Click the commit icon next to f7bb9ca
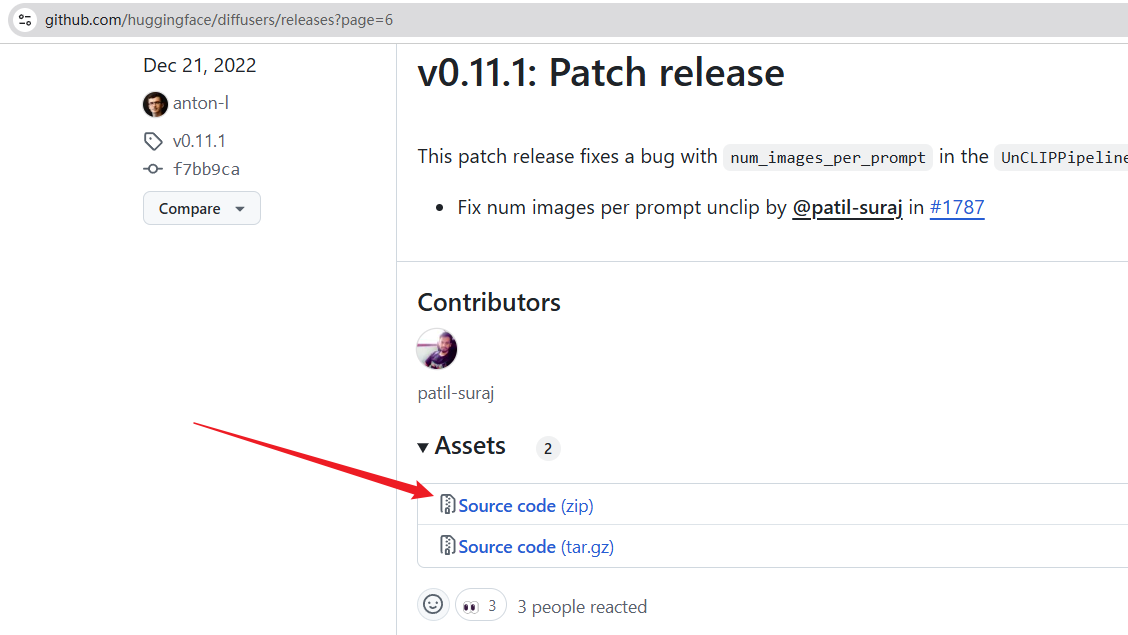 point(153,169)
